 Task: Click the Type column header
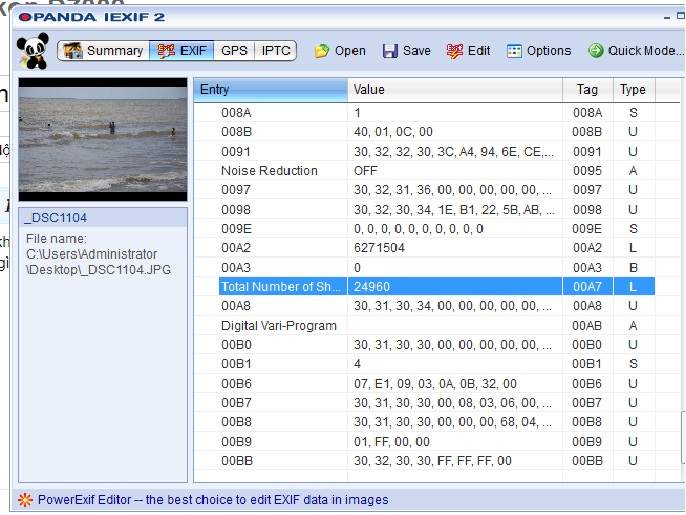click(x=633, y=90)
